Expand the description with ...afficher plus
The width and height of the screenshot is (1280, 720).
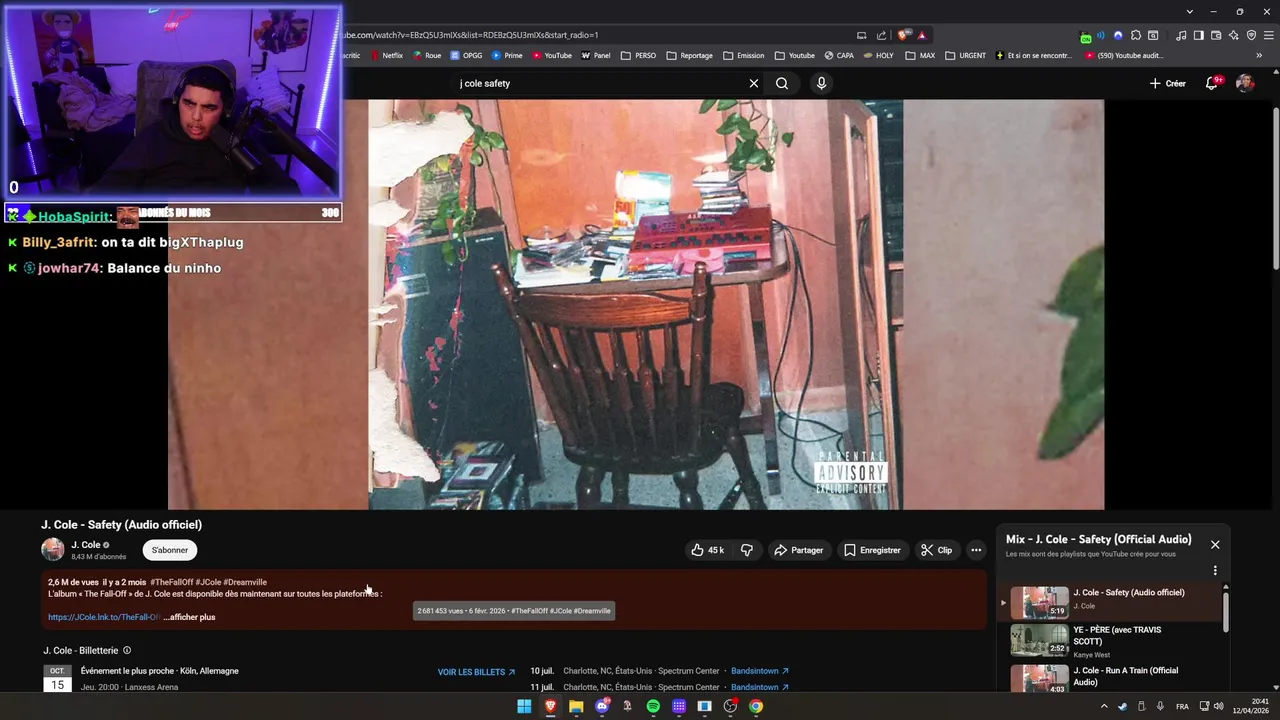pyautogui.click(x=189, y=617)
